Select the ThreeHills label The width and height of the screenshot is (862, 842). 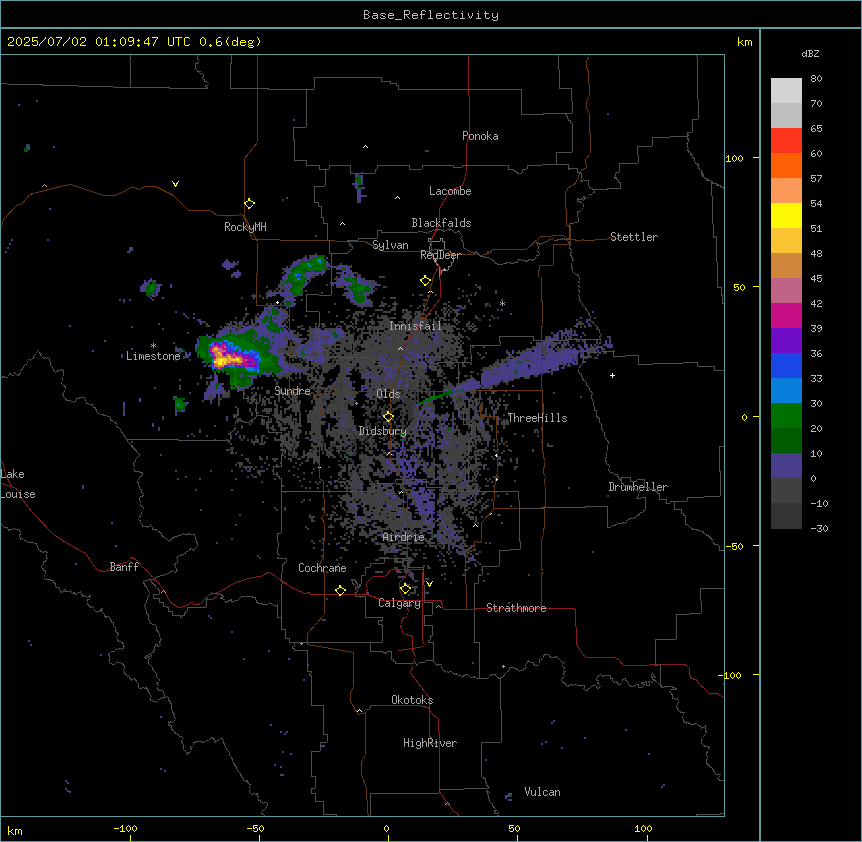pos(537,418)
